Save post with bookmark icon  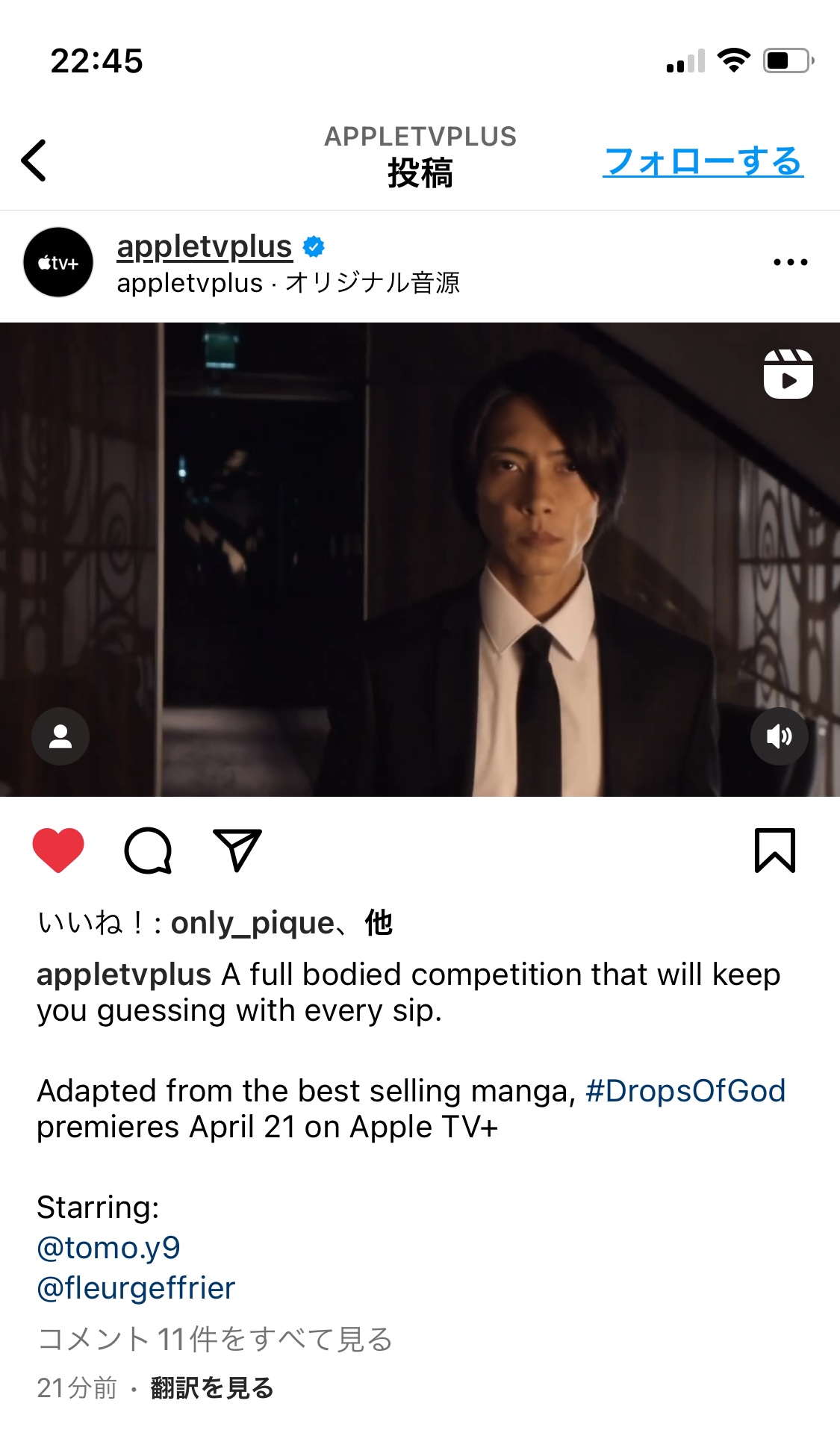click(x=775, y=850)
